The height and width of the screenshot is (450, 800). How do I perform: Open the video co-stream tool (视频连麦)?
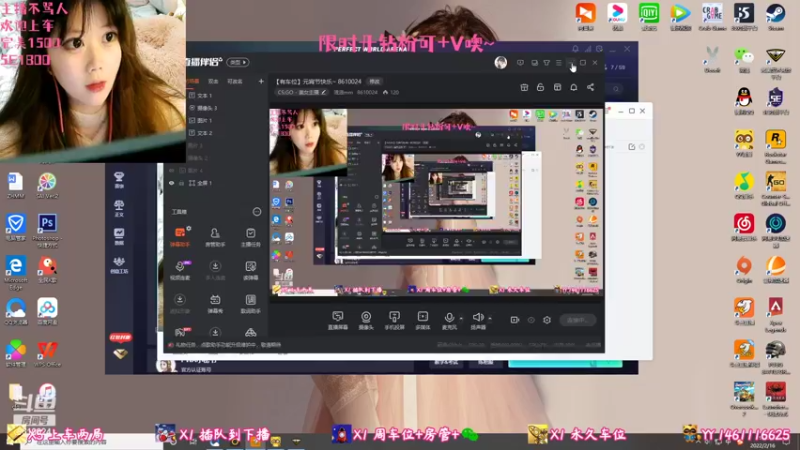point(180,270)
